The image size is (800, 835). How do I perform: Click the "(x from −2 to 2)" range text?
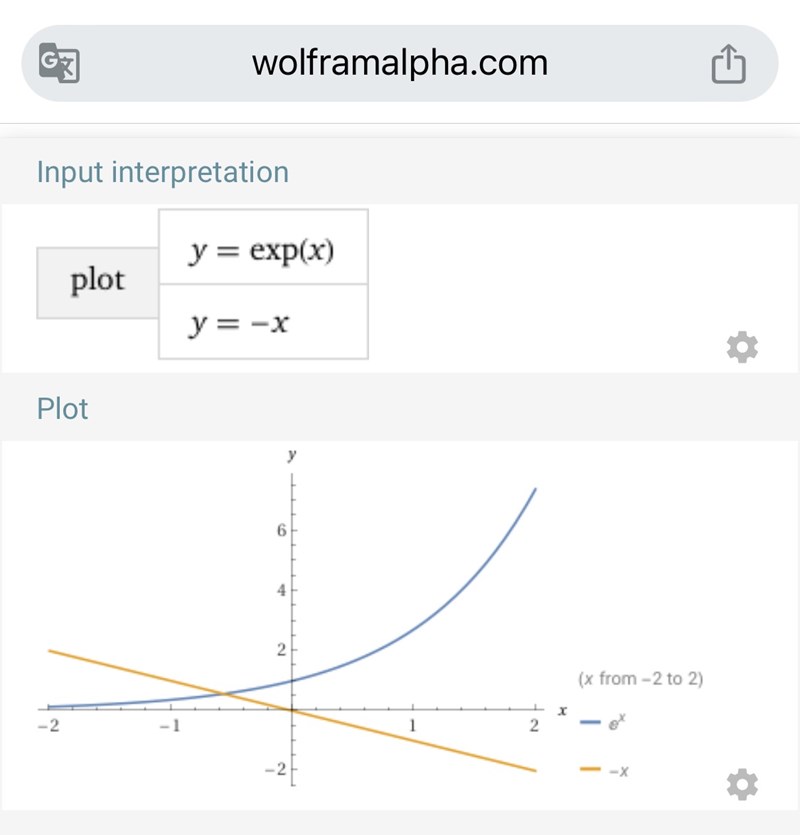click(640, 679)
